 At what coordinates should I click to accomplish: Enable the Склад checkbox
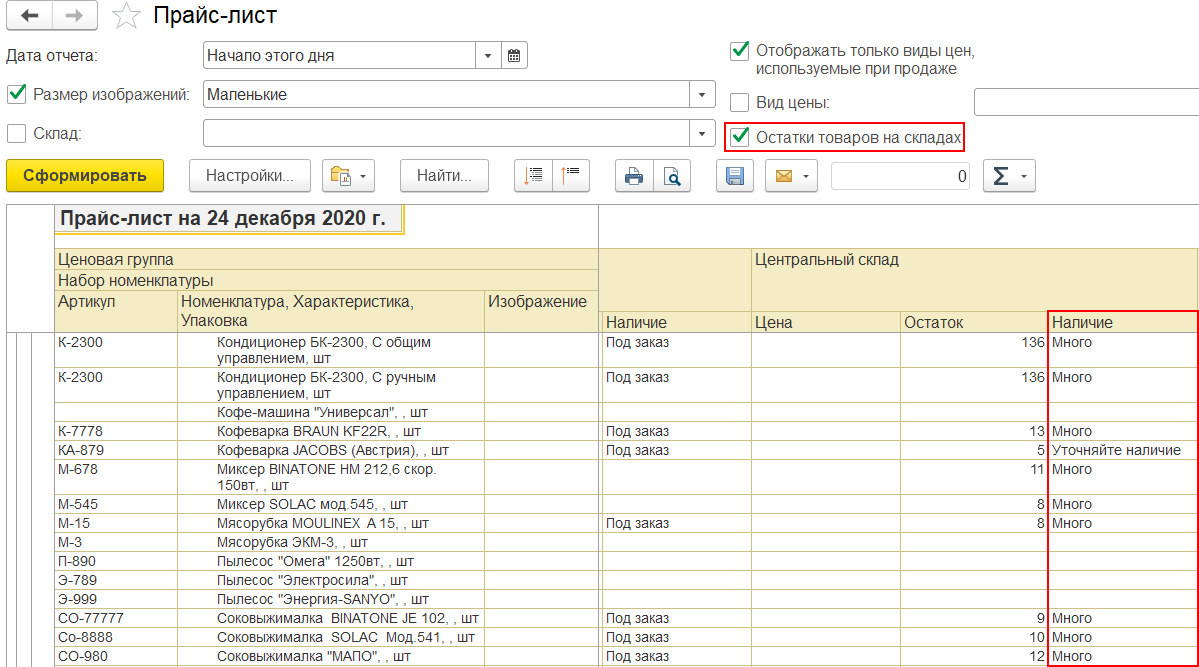[16, 133]
